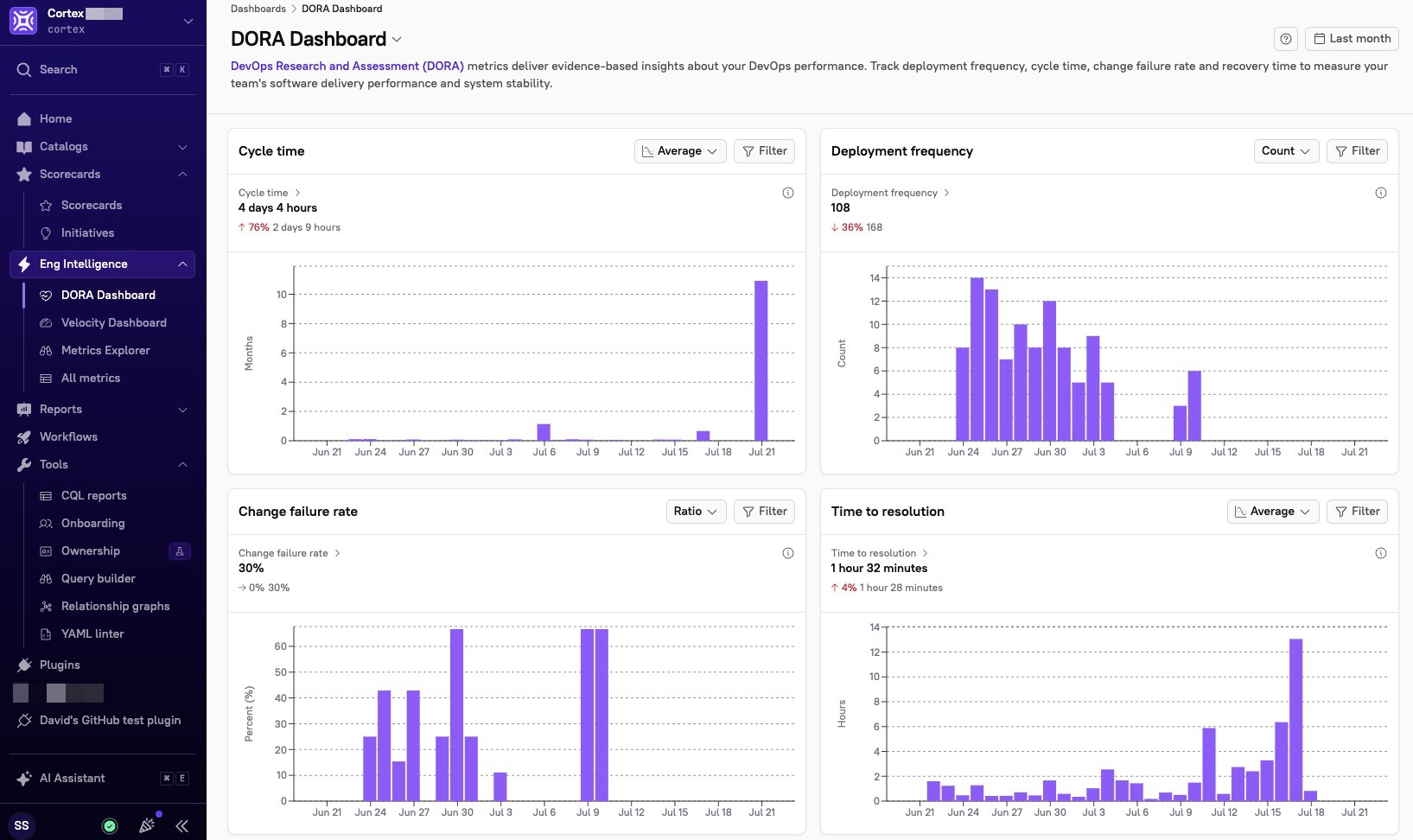Follow the DevOps Research and Assessment link
Viewport: 1413px width, 840px height.
(x=347, y=66)
